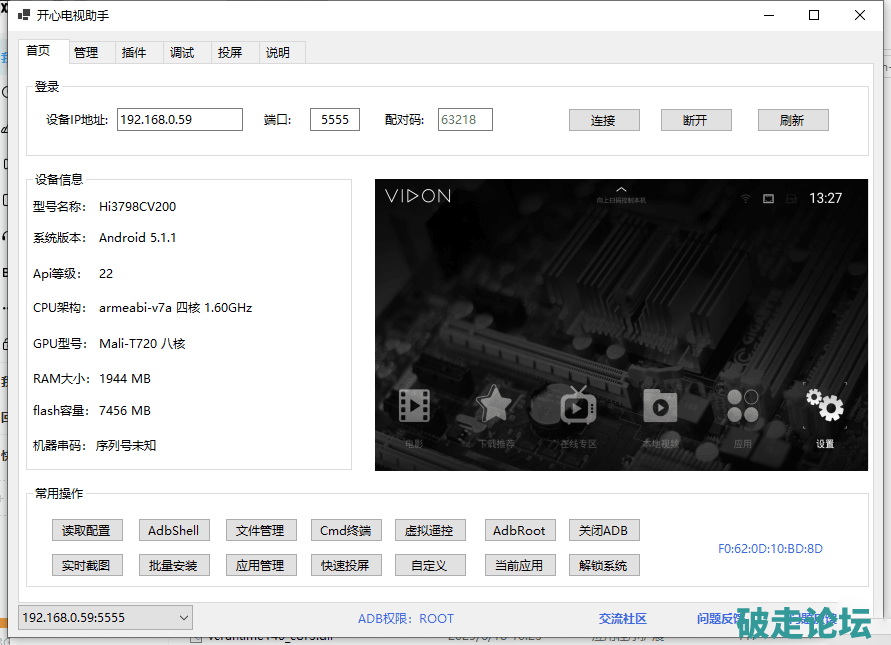Launch AdbShell
891x645 pixels.
(174, 531)
